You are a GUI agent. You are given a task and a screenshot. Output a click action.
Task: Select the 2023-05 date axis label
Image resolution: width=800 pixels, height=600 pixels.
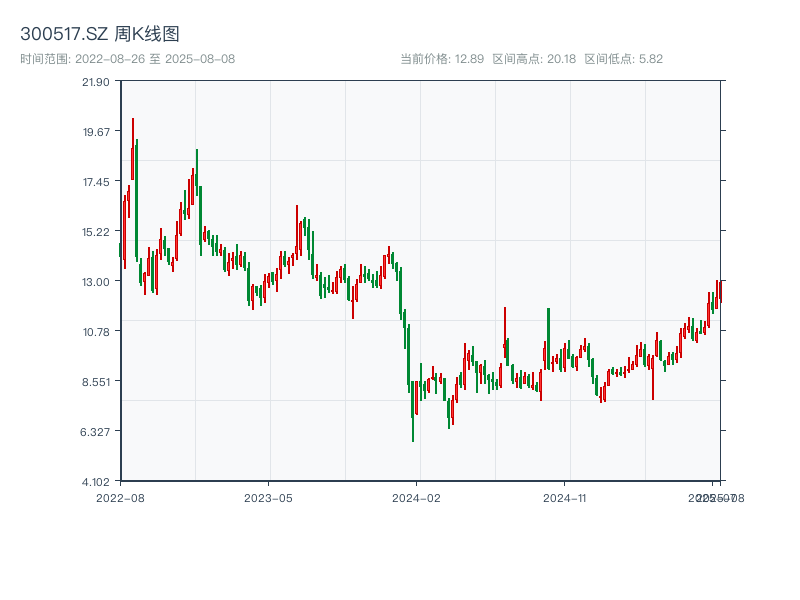(268, 497)
